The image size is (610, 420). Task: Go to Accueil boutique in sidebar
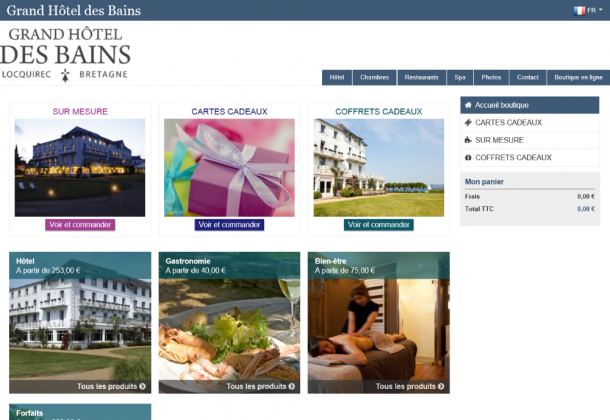coord(529,105)
